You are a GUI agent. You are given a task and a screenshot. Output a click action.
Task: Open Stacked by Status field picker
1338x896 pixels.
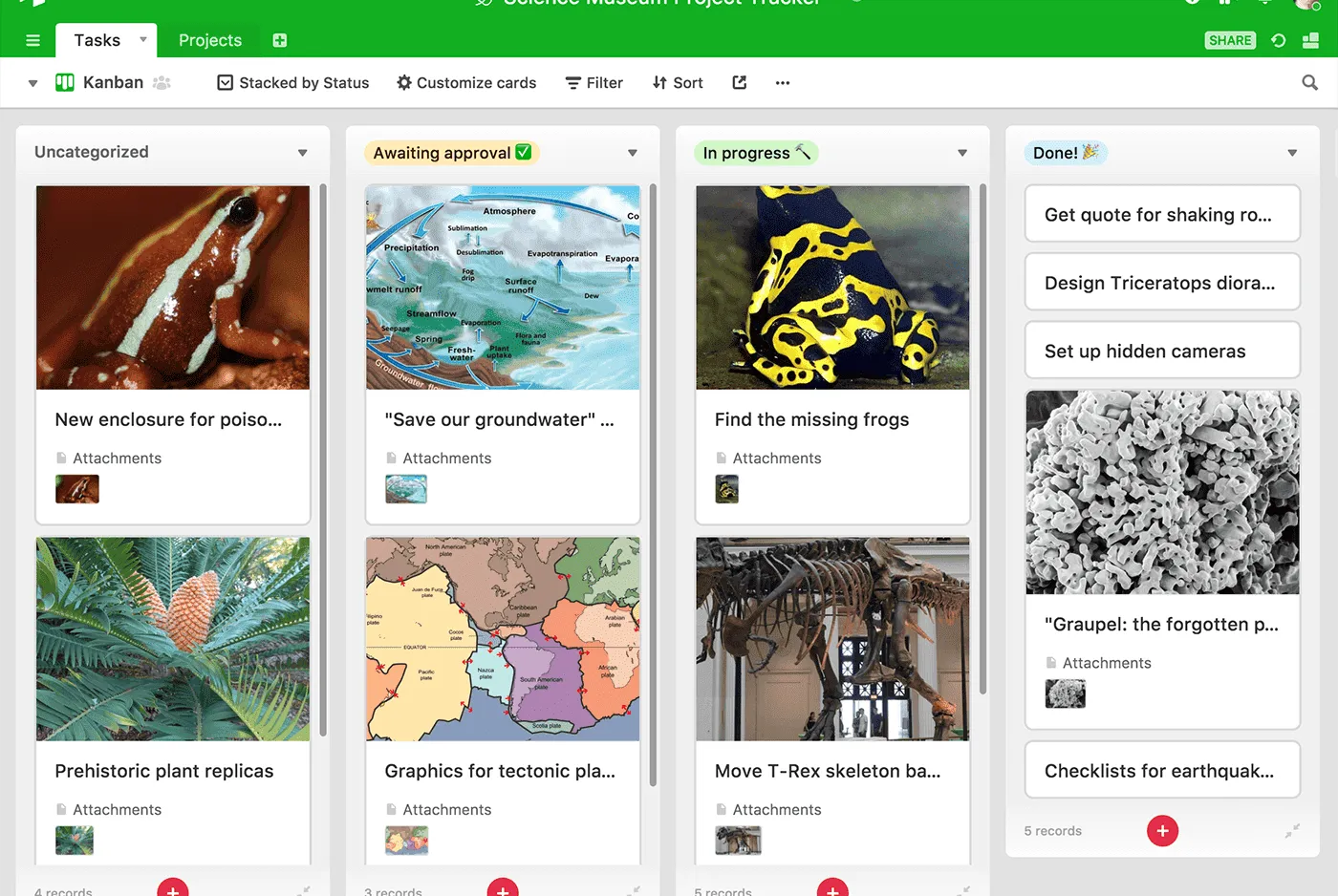(x=293, y=83)
